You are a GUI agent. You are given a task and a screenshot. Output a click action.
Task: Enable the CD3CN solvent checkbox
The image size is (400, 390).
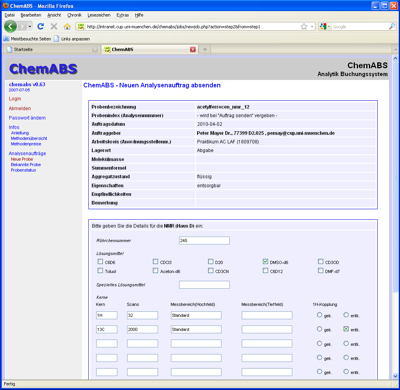click(210, 271)
